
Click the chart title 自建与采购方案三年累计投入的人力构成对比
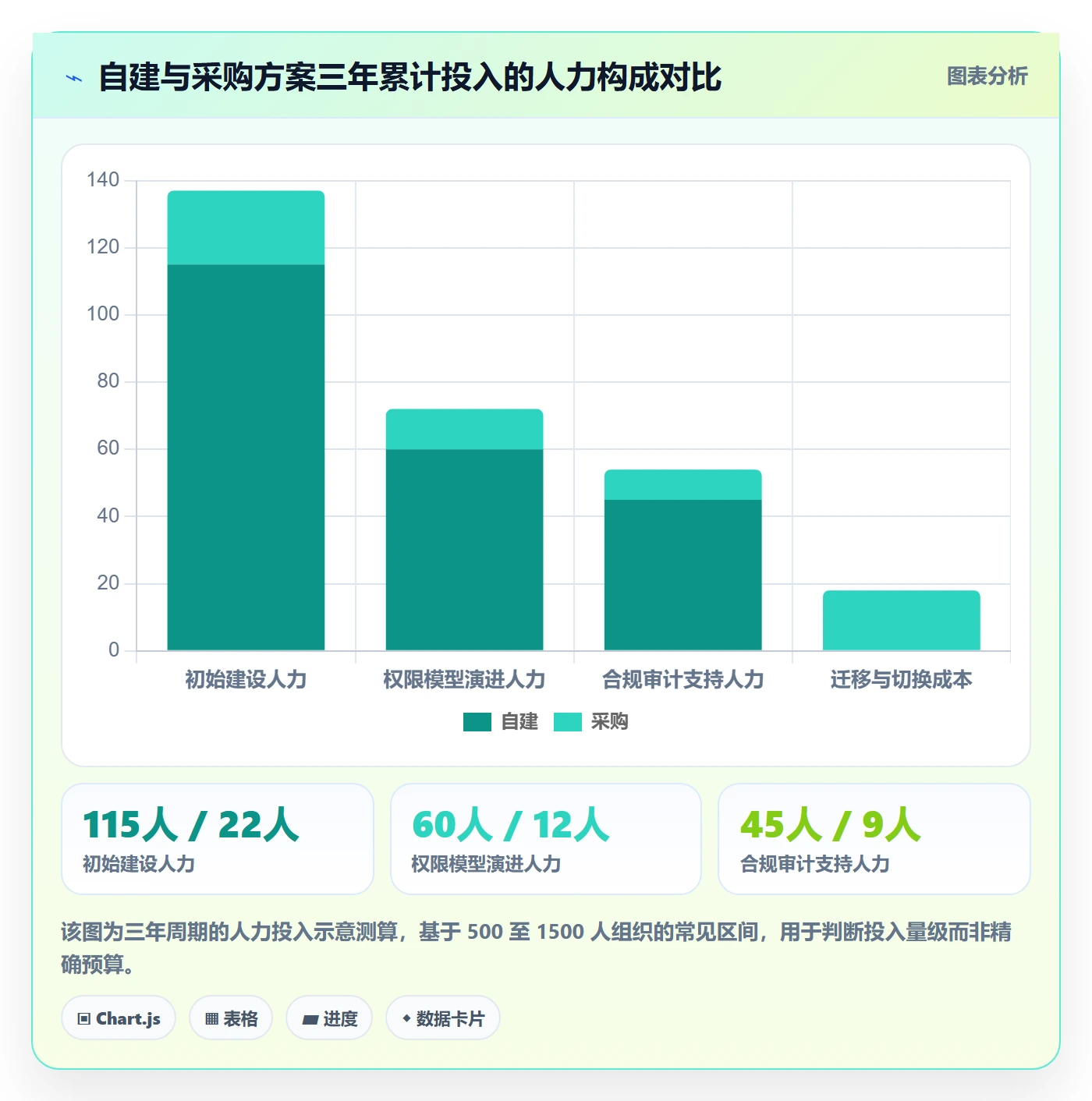click(x=410, y=78)
